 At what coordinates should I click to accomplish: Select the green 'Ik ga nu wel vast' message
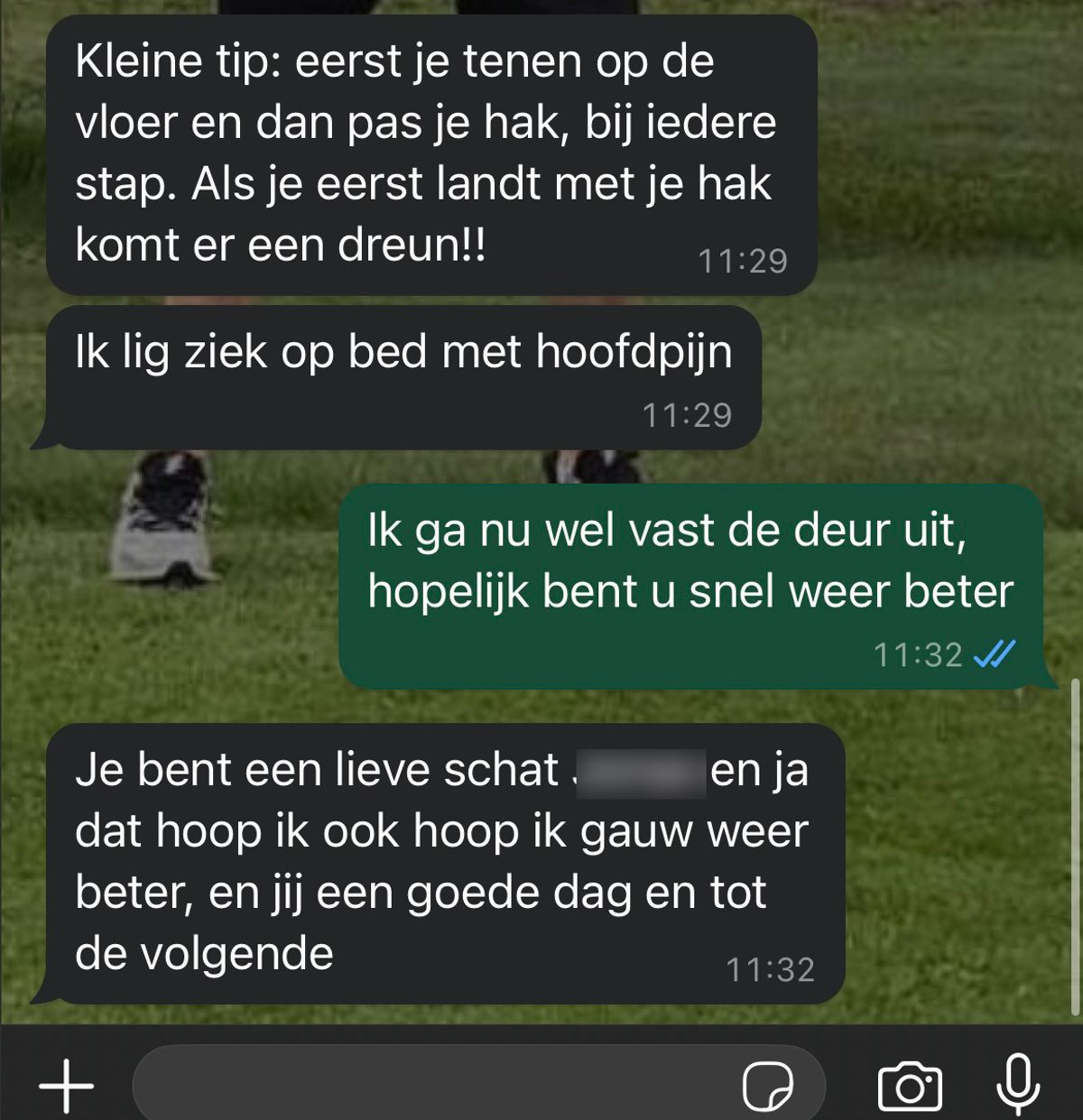[x=698, y=587]
